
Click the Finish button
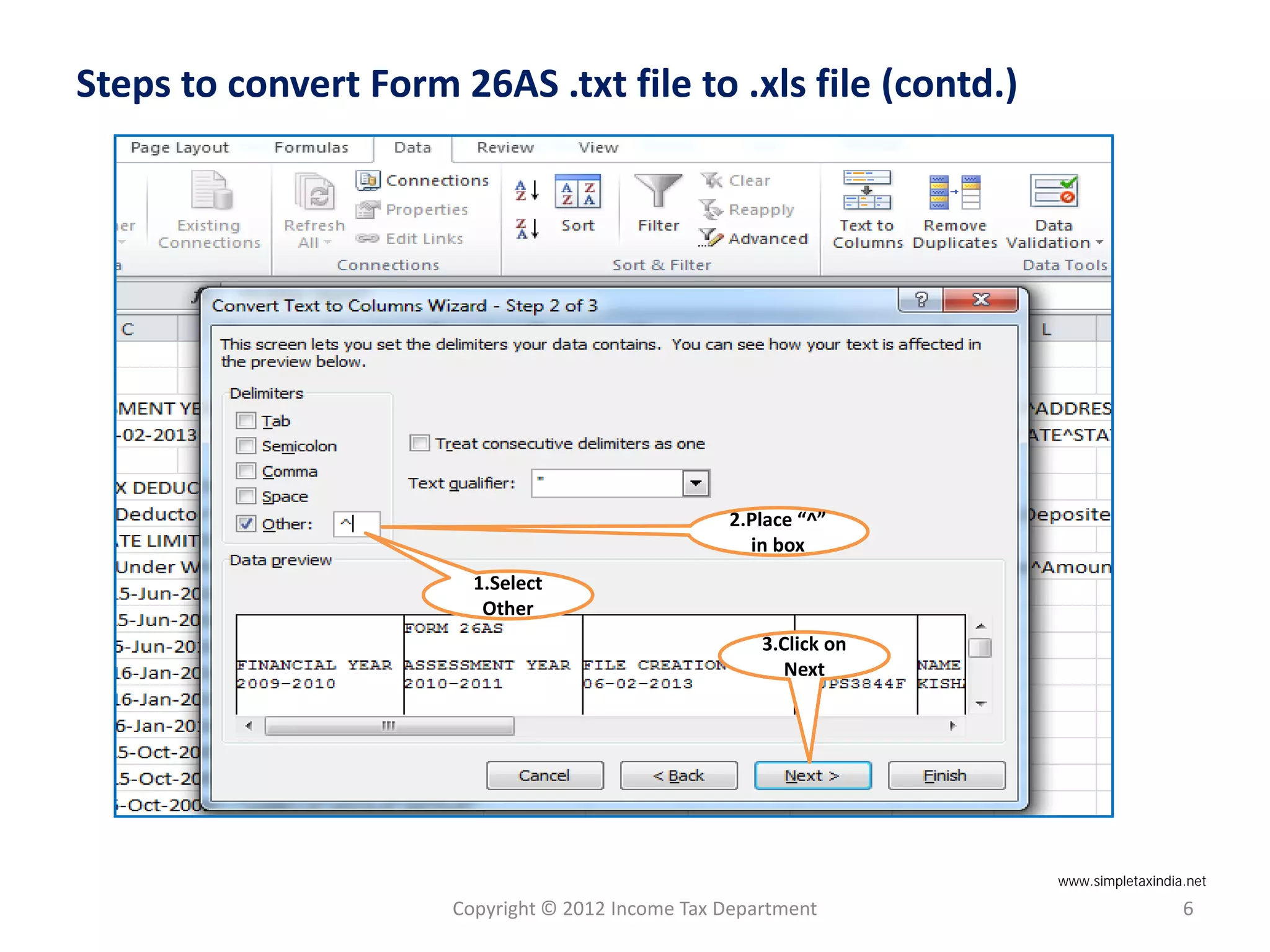click(946, 775)
